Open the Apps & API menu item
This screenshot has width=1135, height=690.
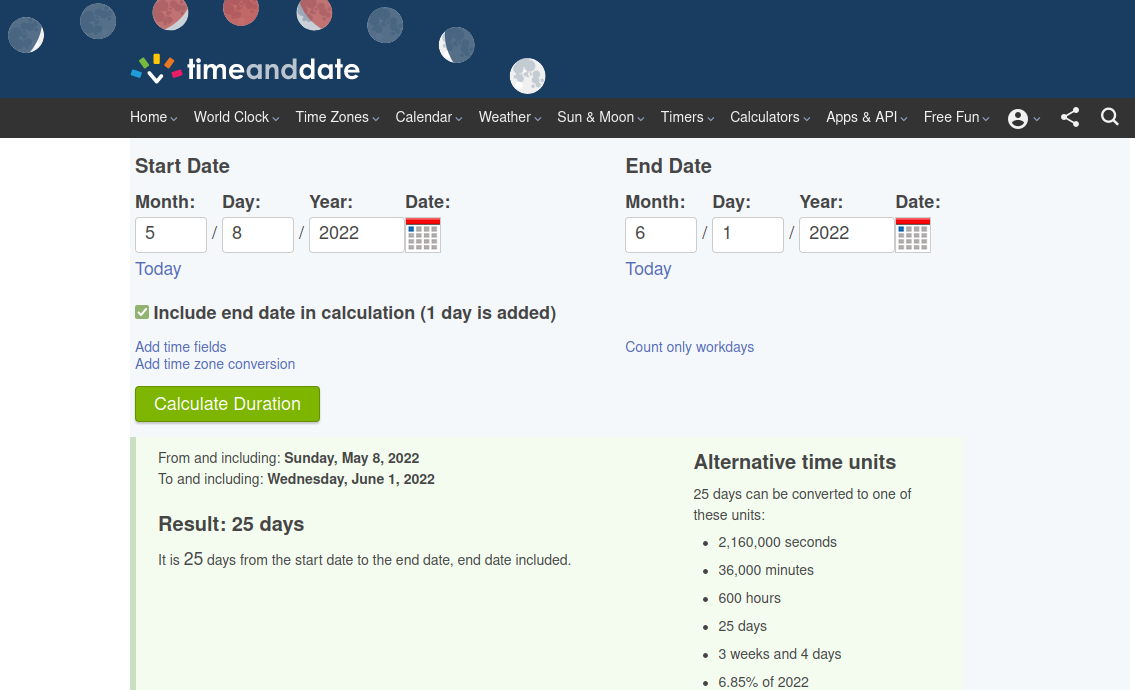861,117
